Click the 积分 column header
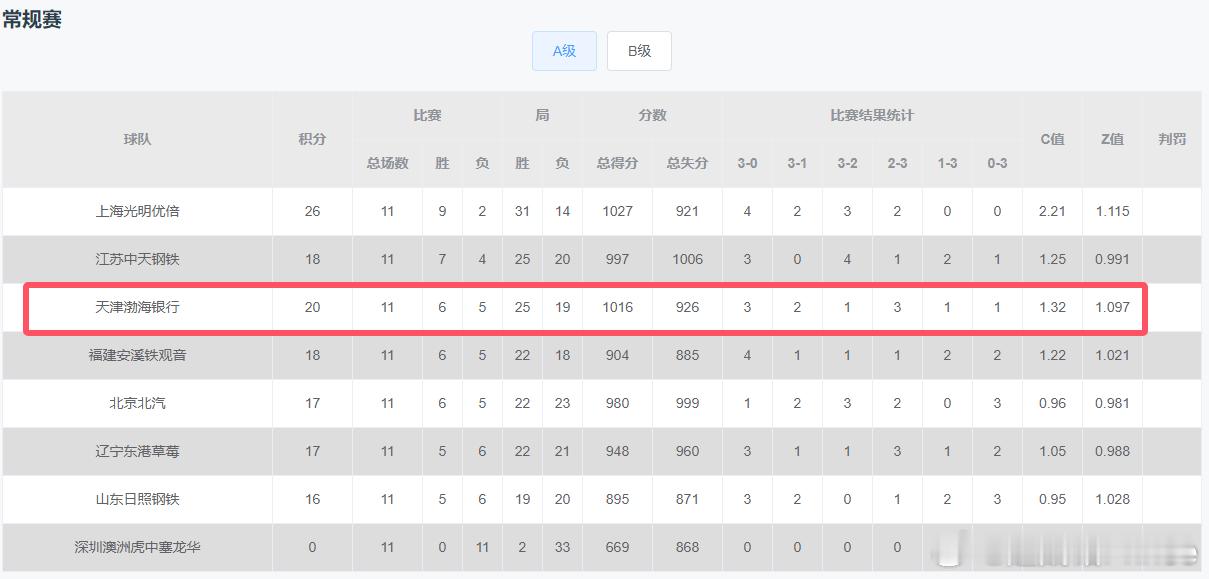Image resolution: width=1209 pixels, height=579 pixels. coord(312,139)
